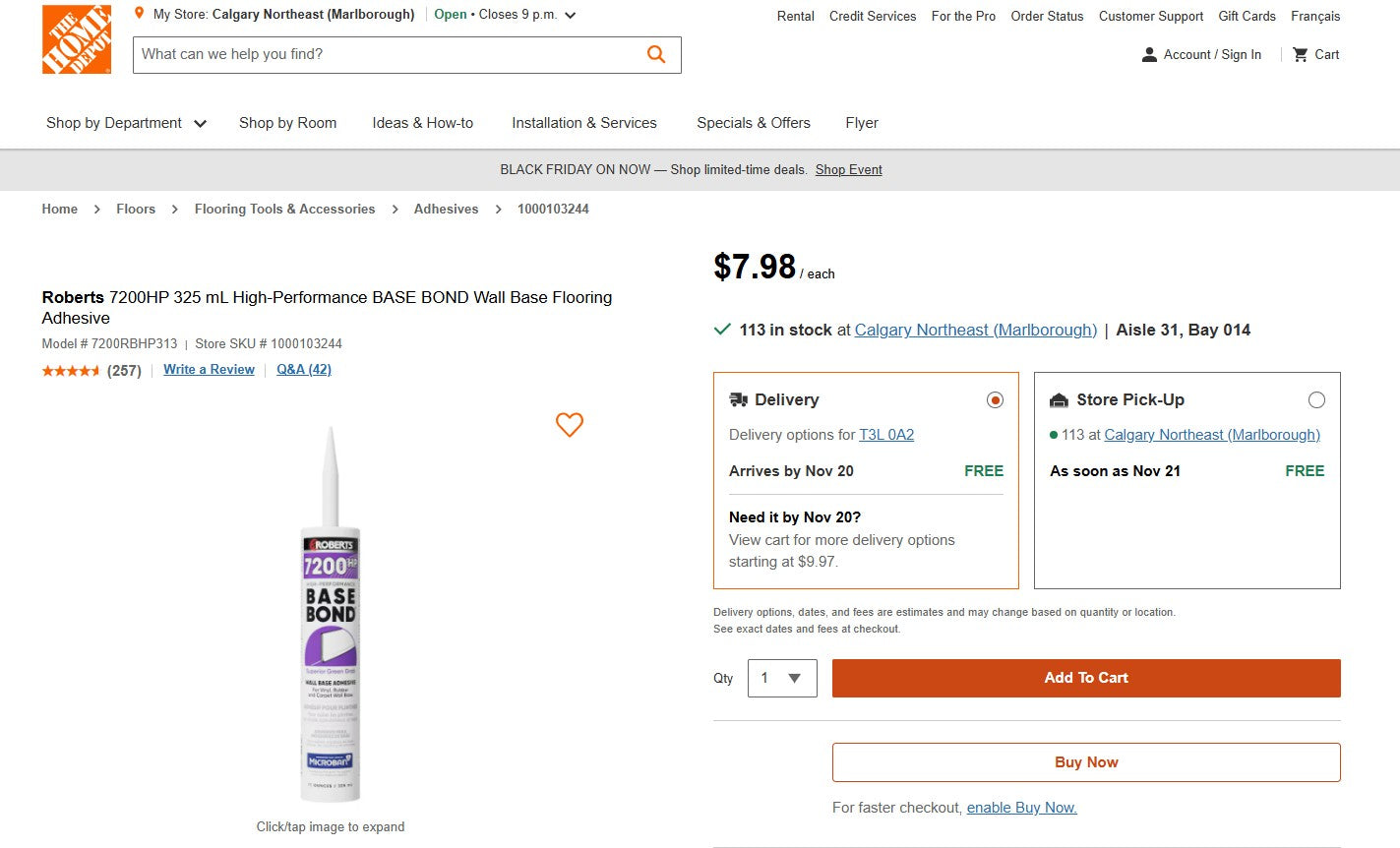
Task: Click the location pin beside My Store
Action: click(138, 14)
